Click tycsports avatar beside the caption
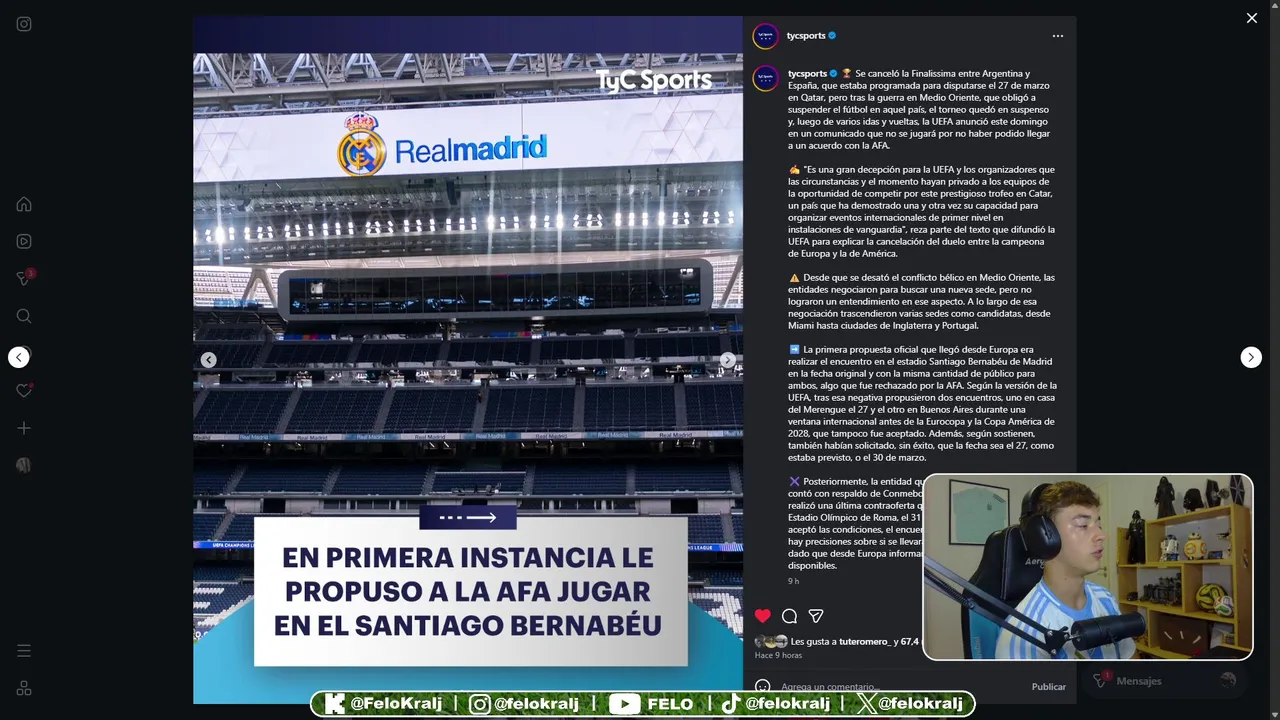 (765, 79)
